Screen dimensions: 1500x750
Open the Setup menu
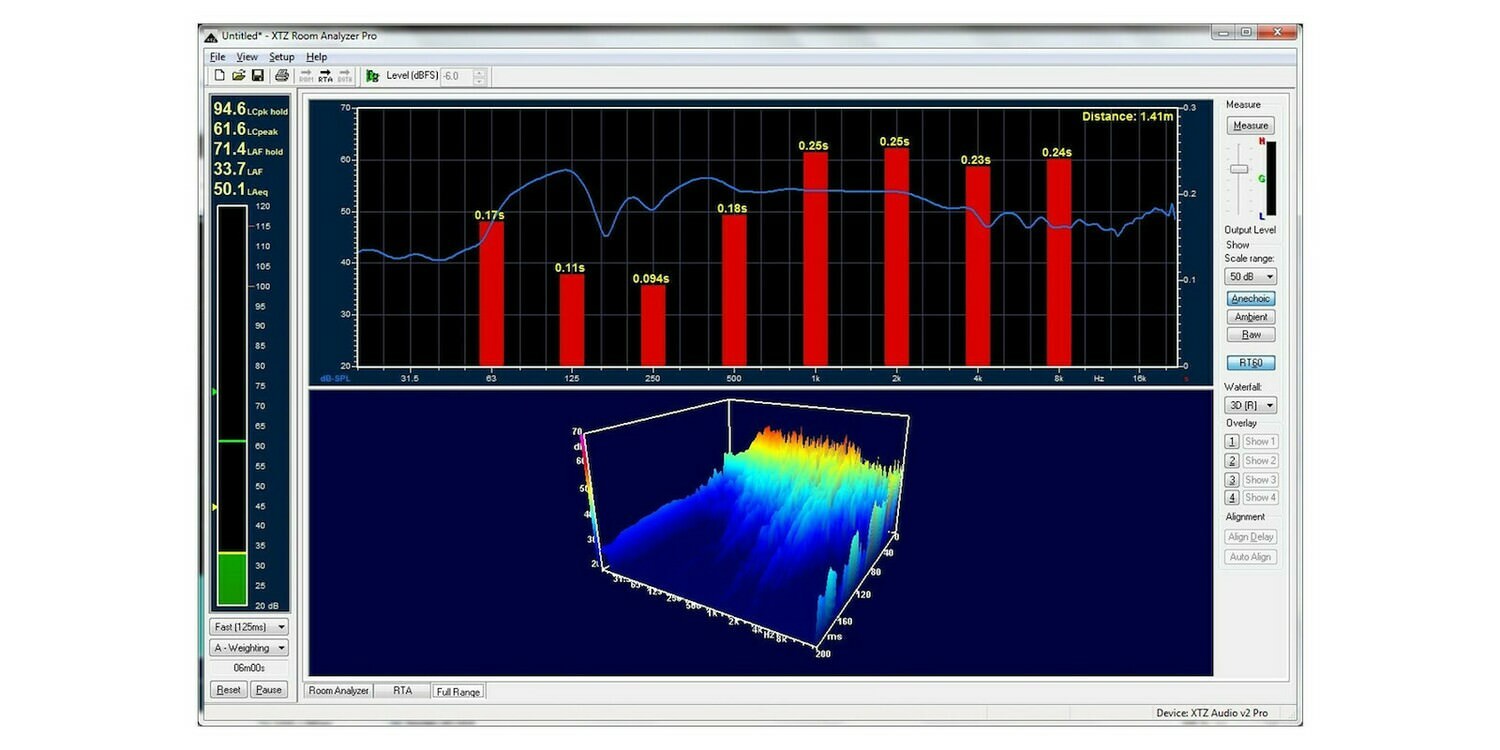pyautogui.click(x=281, y=57)
